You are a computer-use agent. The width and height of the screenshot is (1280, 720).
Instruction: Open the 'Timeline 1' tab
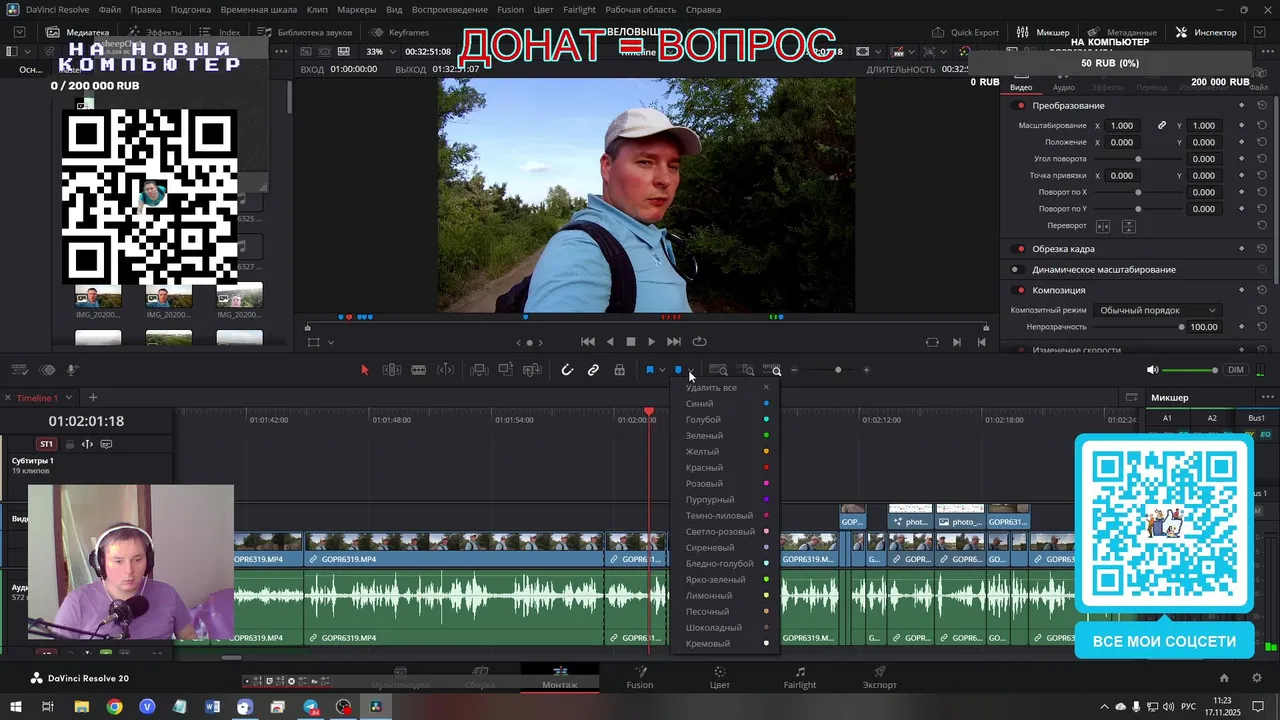[37, 398]
